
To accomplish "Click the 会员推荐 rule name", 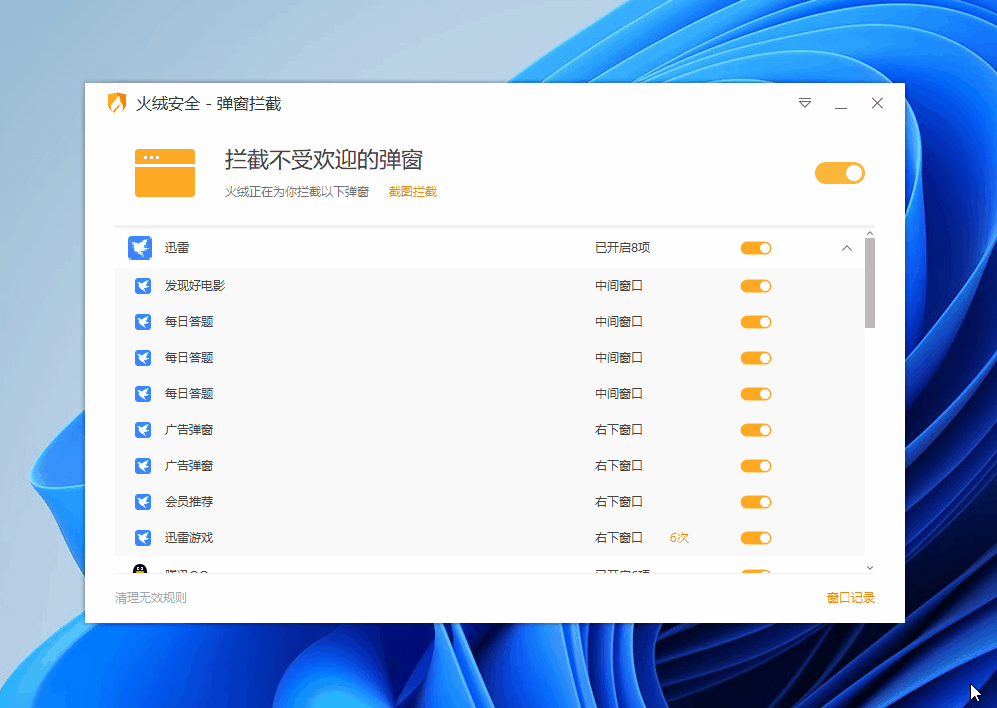I will (189, 502).
